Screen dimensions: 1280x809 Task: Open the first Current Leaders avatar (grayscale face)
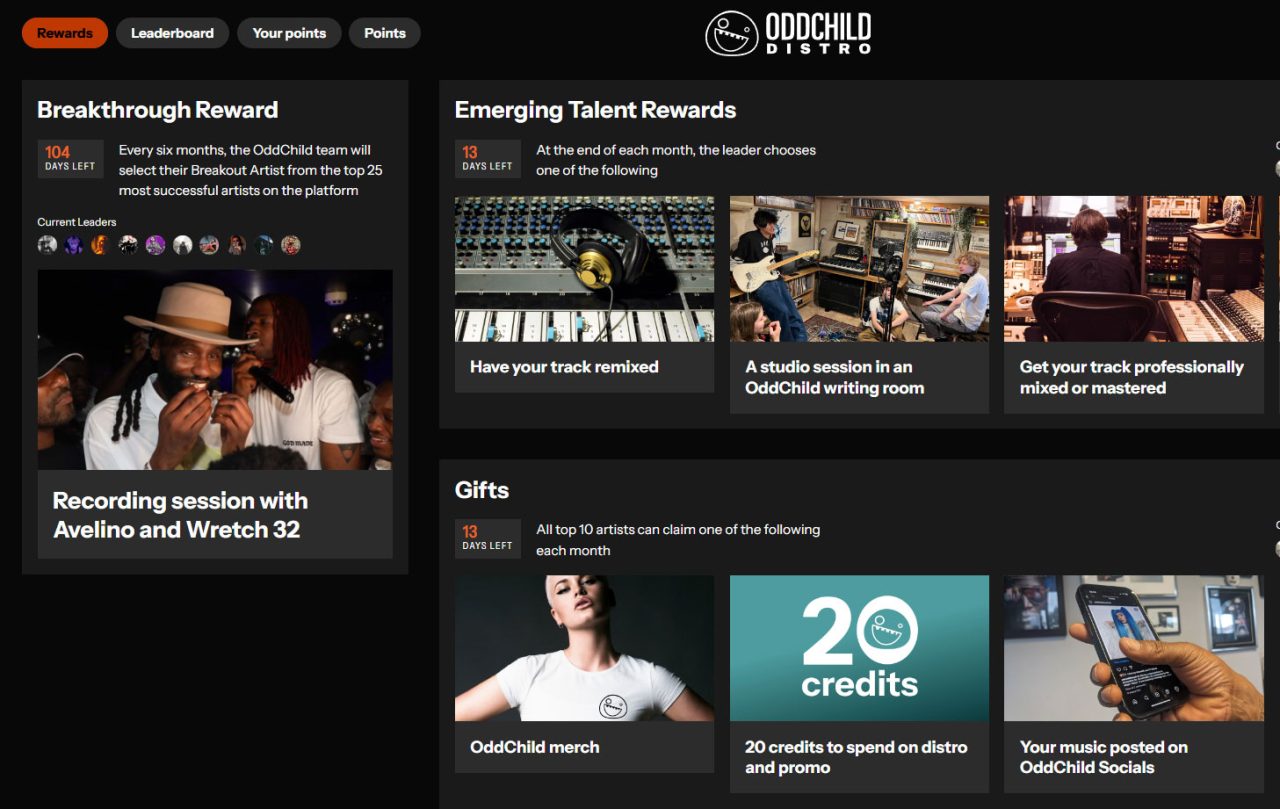click(x=47, y=245)
